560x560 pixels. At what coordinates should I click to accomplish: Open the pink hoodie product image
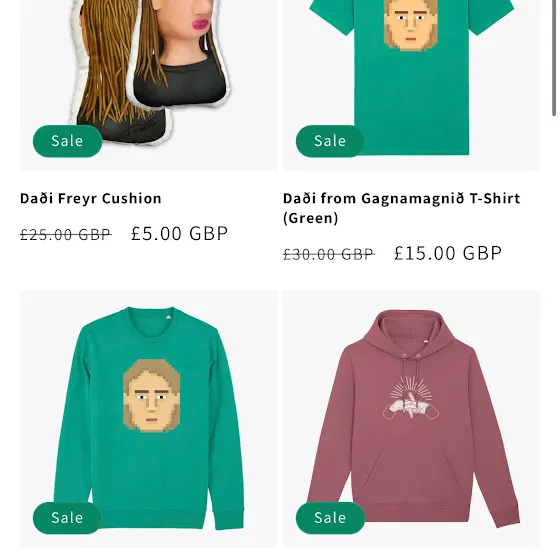(411, 419)
